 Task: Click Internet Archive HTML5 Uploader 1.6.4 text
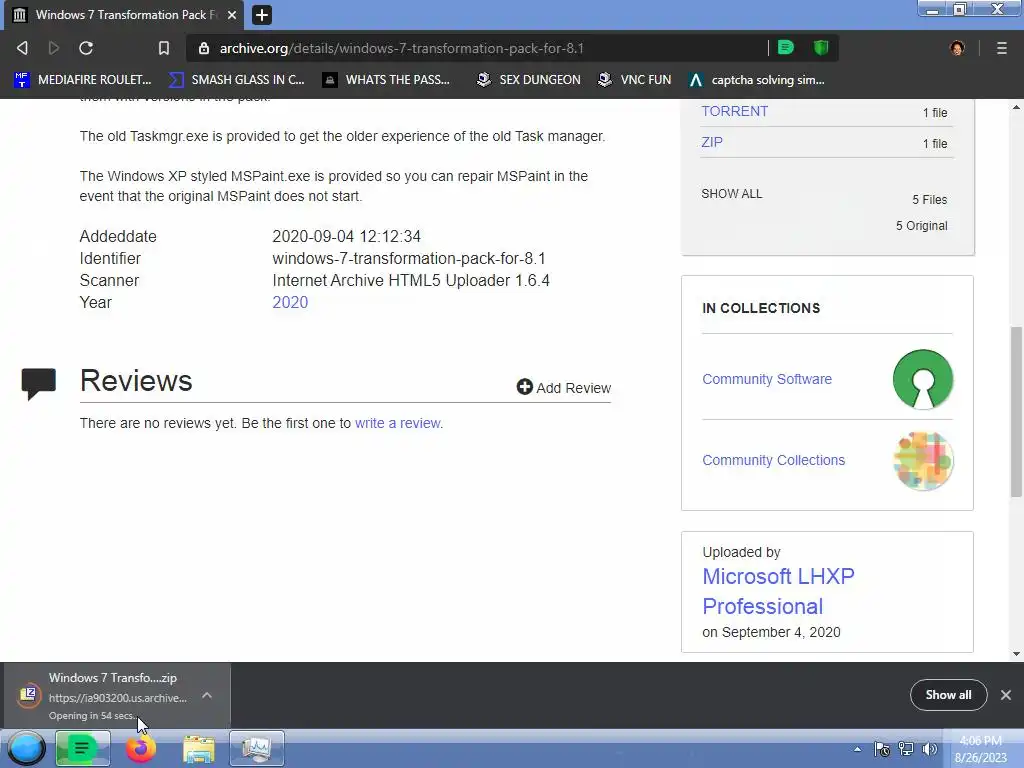(411, 281)
